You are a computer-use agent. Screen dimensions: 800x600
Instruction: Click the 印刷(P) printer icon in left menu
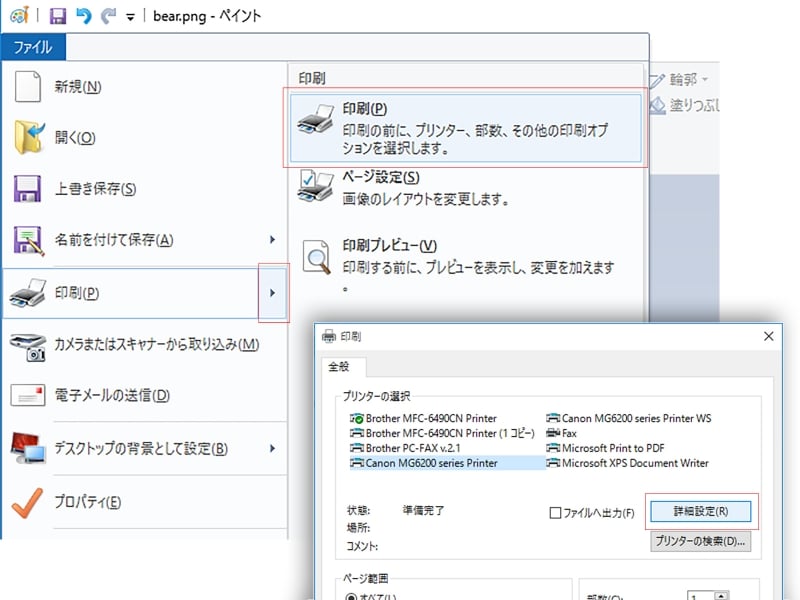[x=28, y=293]
